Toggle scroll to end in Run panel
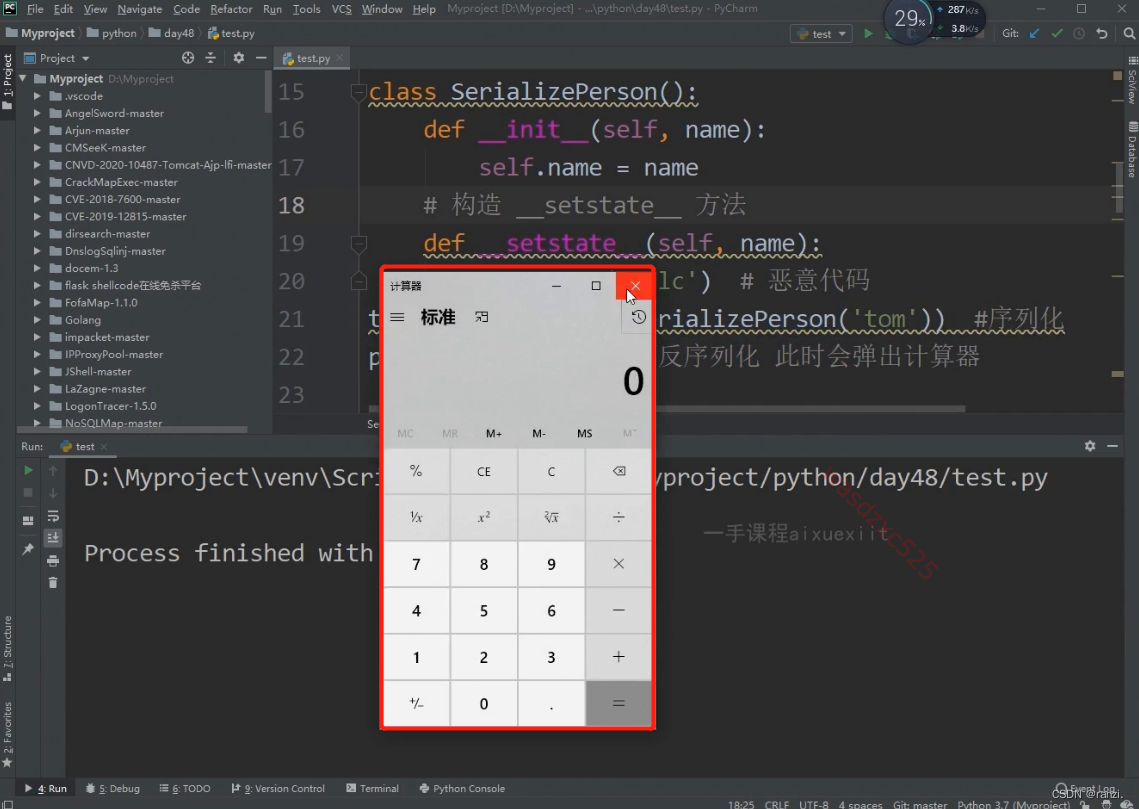Image resolution: width=1139 pixels, height=809 pixels. click(x=53, y=537)
